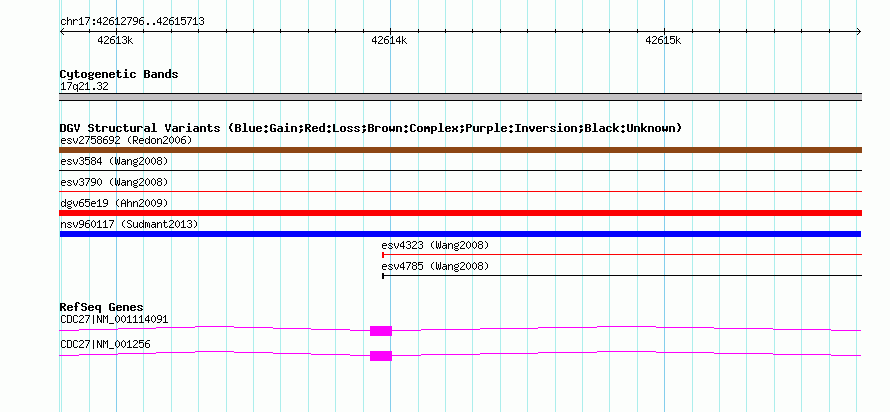Click the Cytogenetic Bands track title
The width and height of the screenshot is (890, 412).
tap(119, 74)
